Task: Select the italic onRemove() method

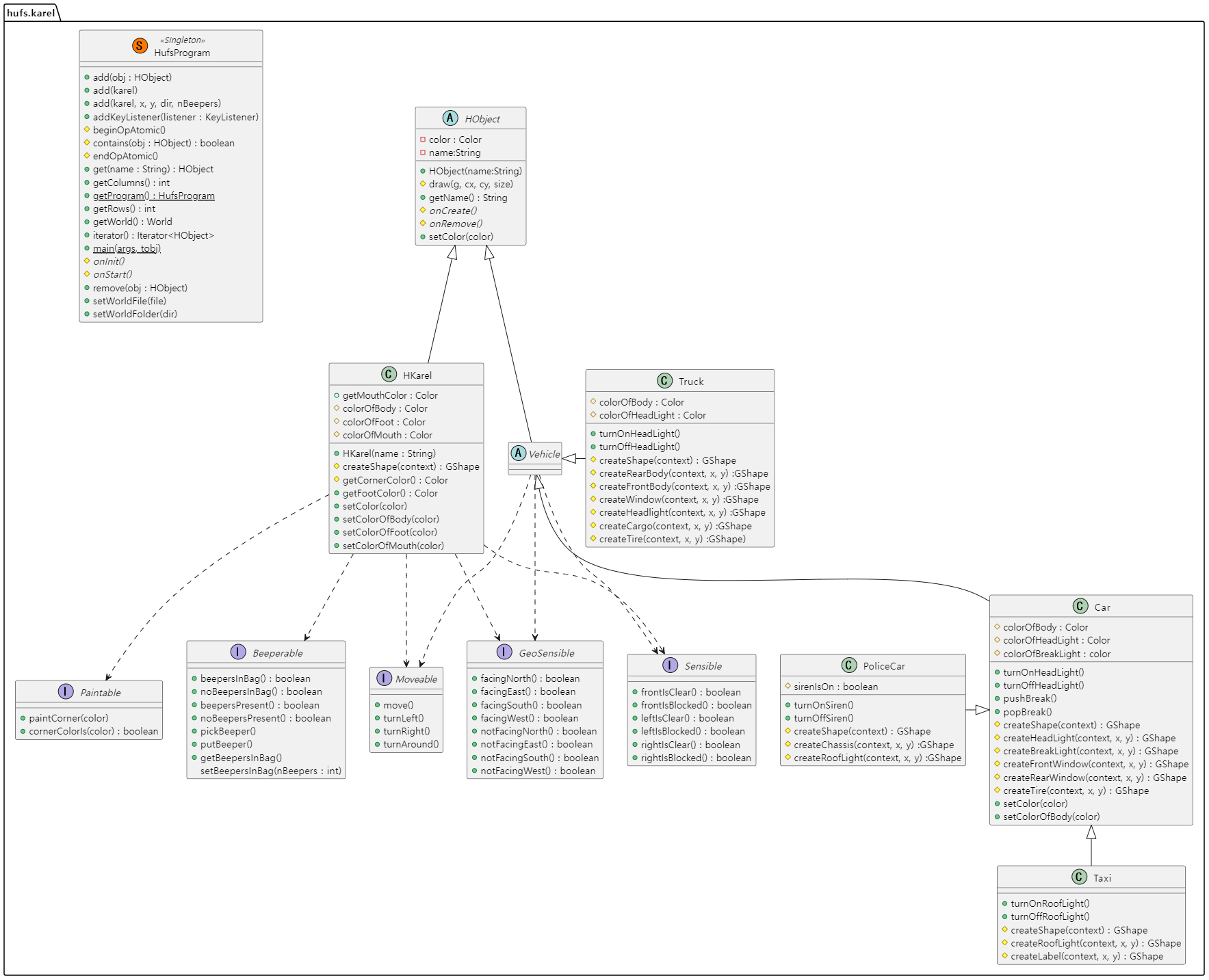Action: [x=456, y=224]
